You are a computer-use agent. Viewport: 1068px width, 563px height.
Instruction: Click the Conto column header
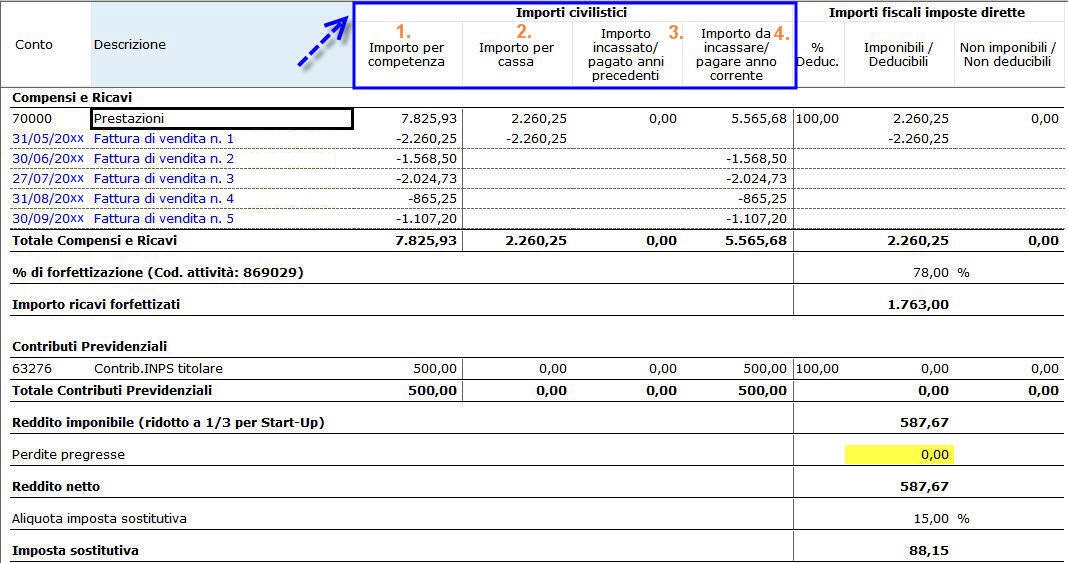coord(34,45)
